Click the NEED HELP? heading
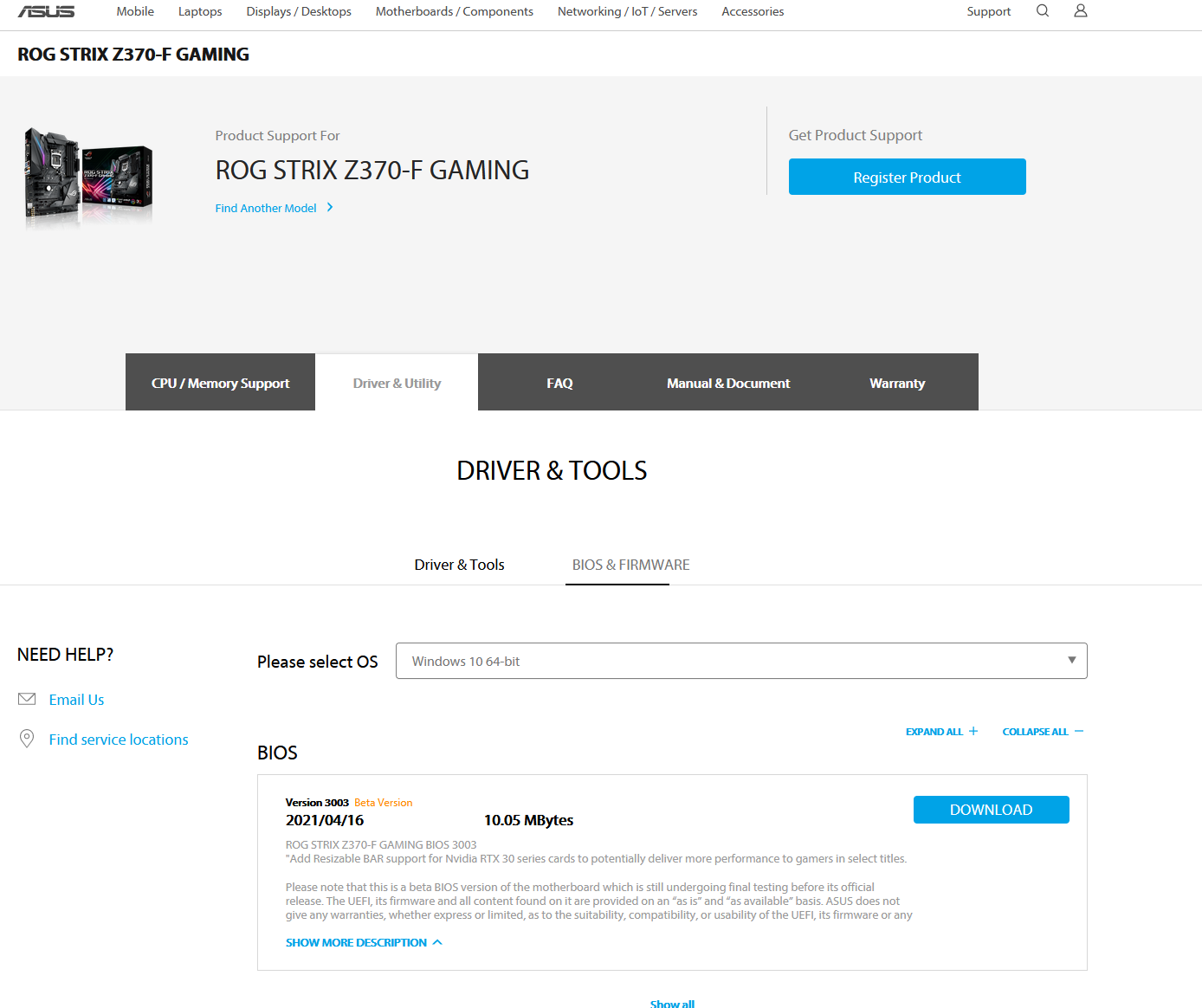 point(66,655)
